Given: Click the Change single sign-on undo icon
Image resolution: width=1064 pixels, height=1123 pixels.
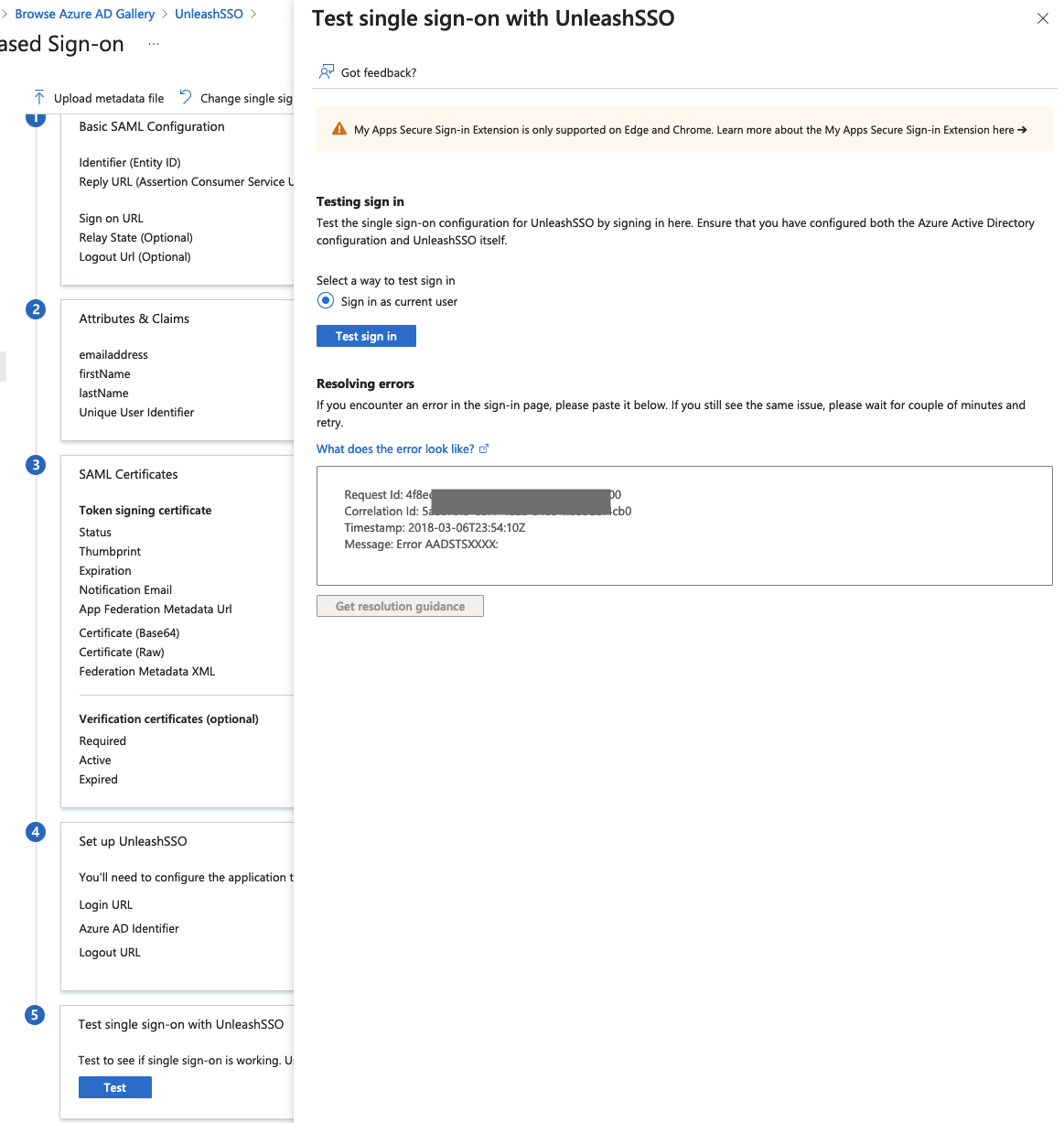Looking at the screenshot, I should (186, 97).
